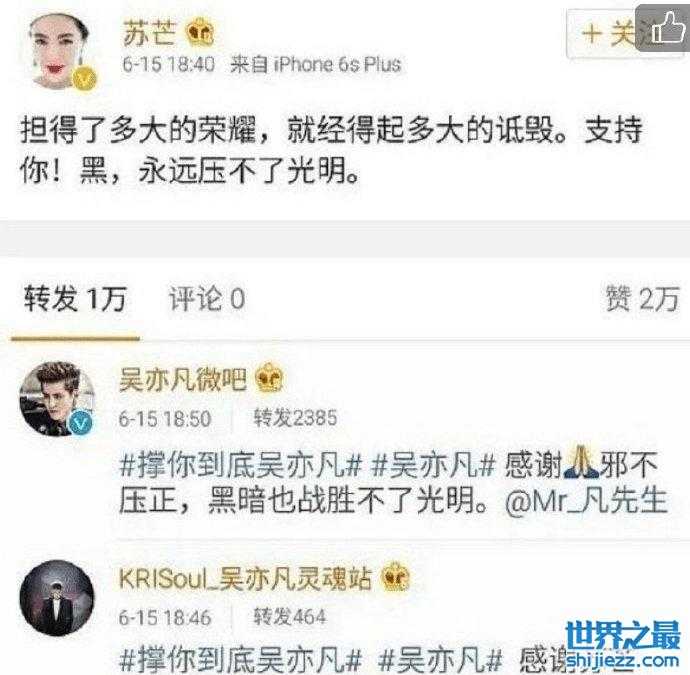690x675 pixels.
Task: Click the 来自 iPhone 6s Plus source link
Action: click(x=316, y=65)
